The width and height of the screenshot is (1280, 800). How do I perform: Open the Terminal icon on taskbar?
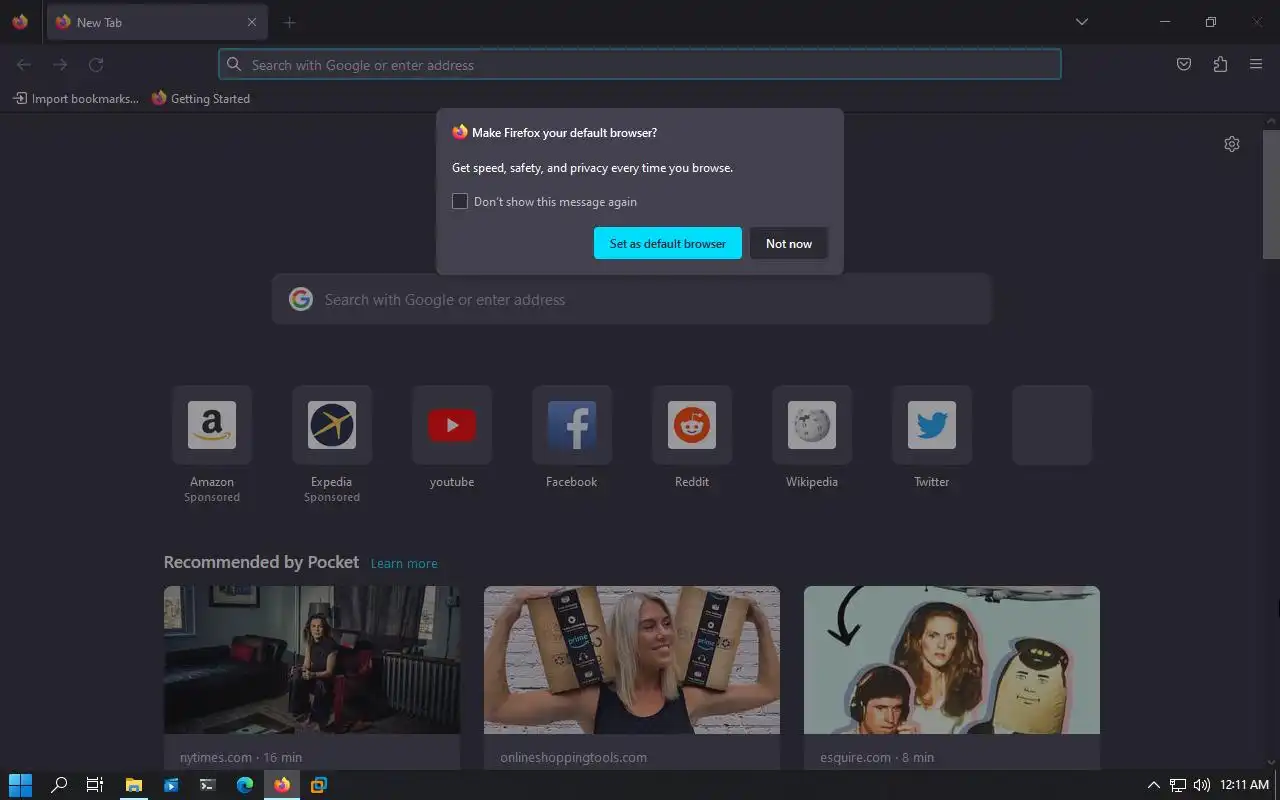coord(207,785)
